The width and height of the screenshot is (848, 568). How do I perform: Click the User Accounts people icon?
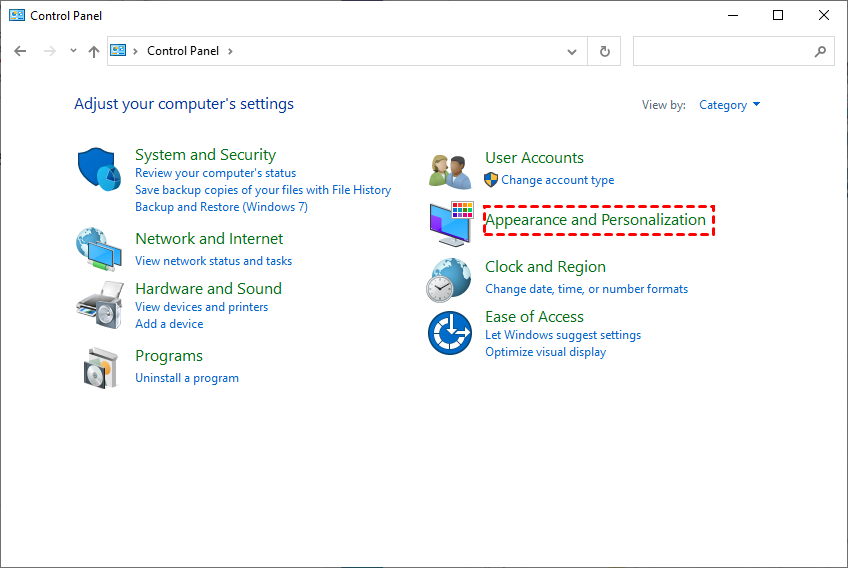pos(449,171)
